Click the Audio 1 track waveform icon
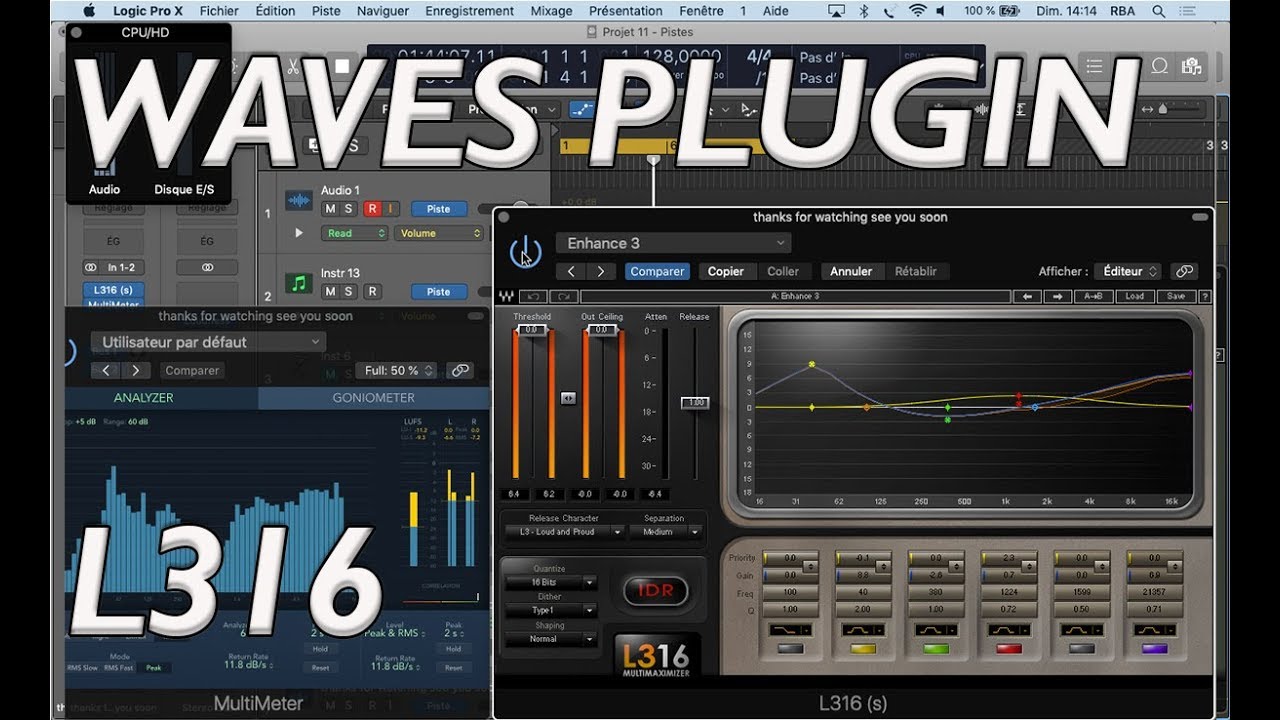Viewport: 1280px width, 720px height. tap(299, 201)
